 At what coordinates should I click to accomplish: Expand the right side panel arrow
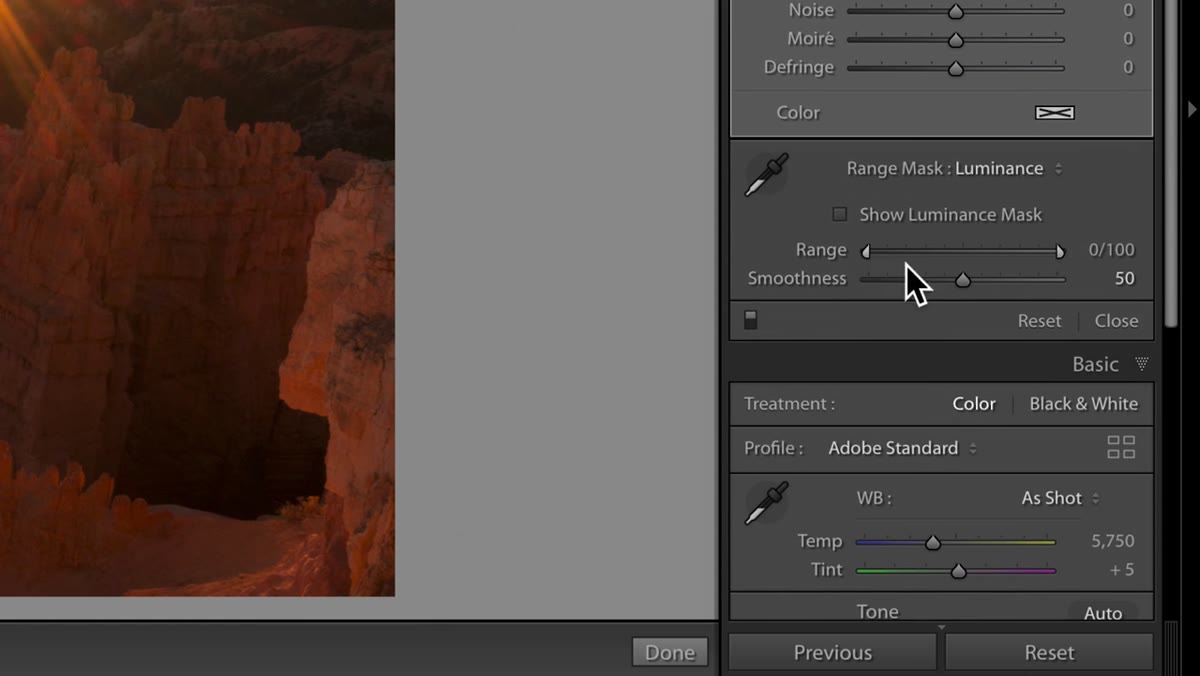(x=1192, y=110)
